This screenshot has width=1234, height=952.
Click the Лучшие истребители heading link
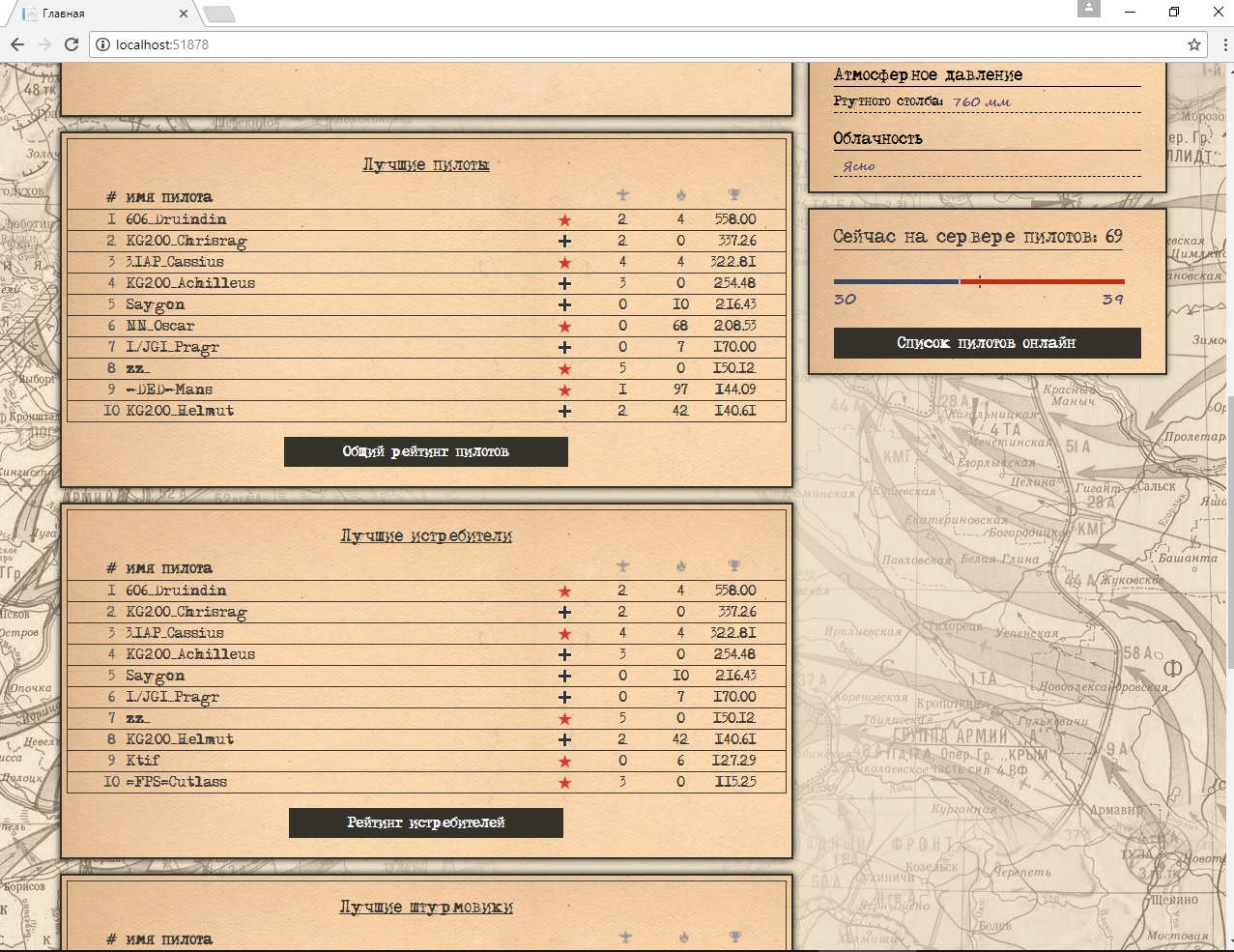426,535
